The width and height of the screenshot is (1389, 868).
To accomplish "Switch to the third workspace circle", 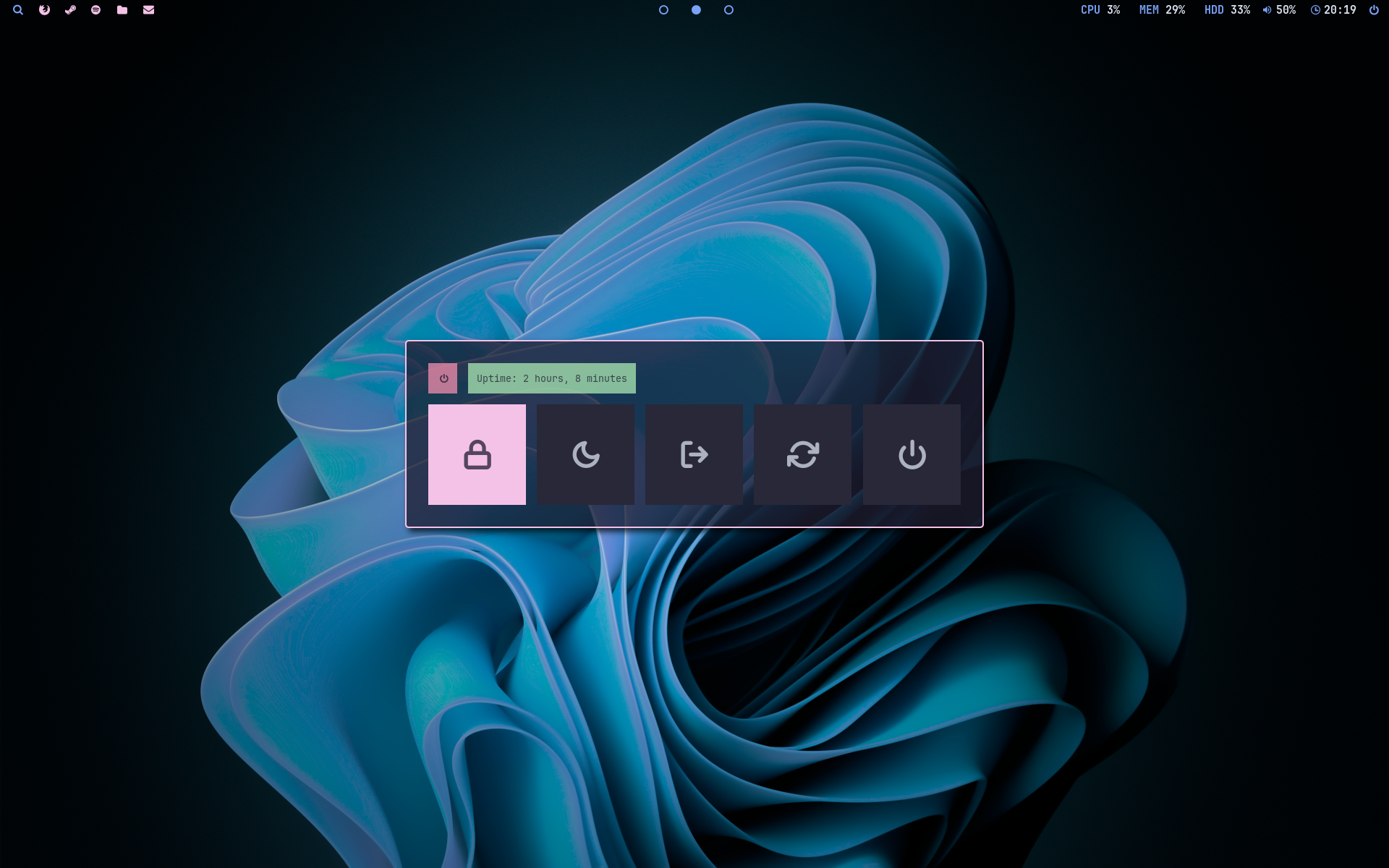I will click(729, 10).
